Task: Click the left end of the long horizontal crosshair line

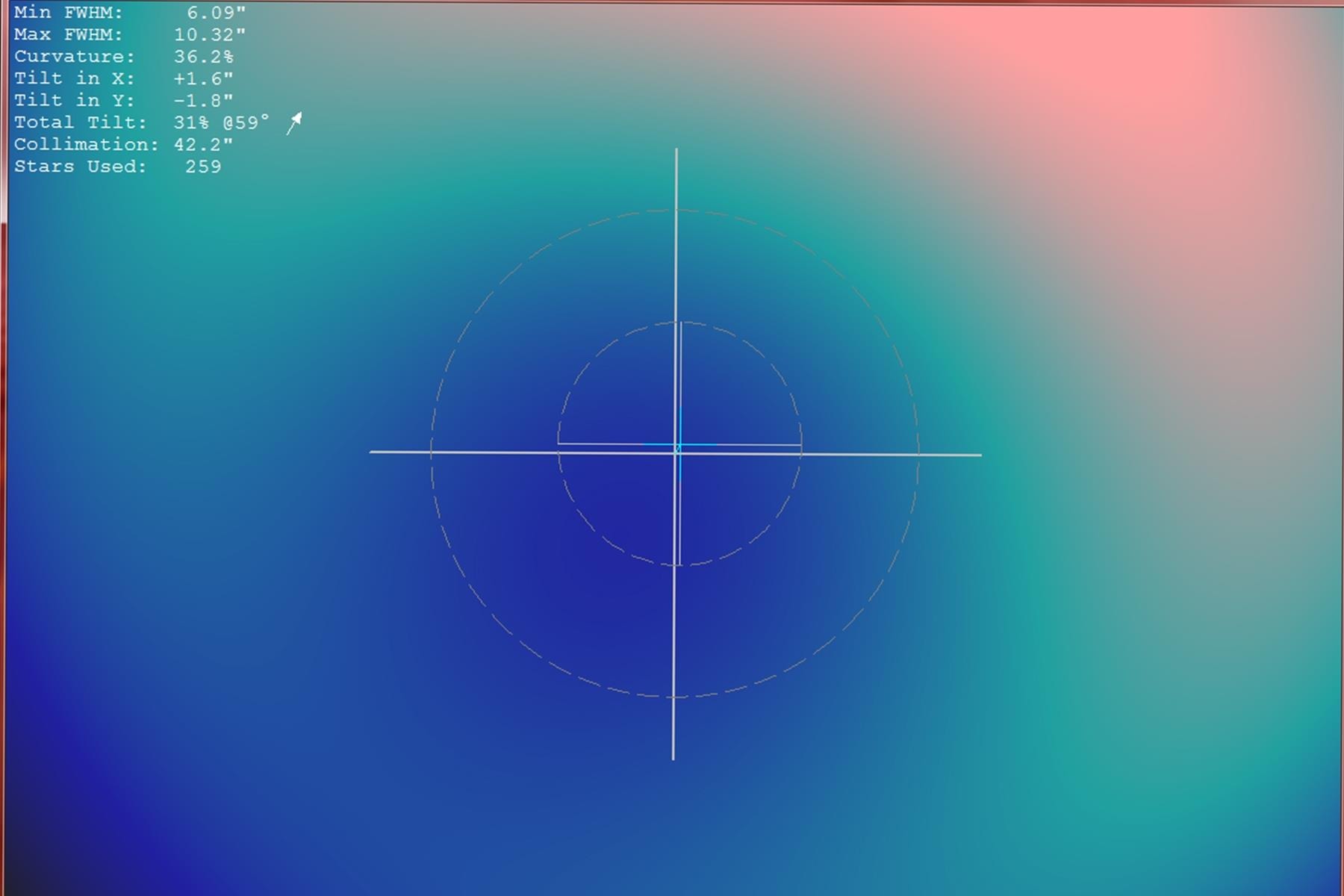Action: [373, 452]
